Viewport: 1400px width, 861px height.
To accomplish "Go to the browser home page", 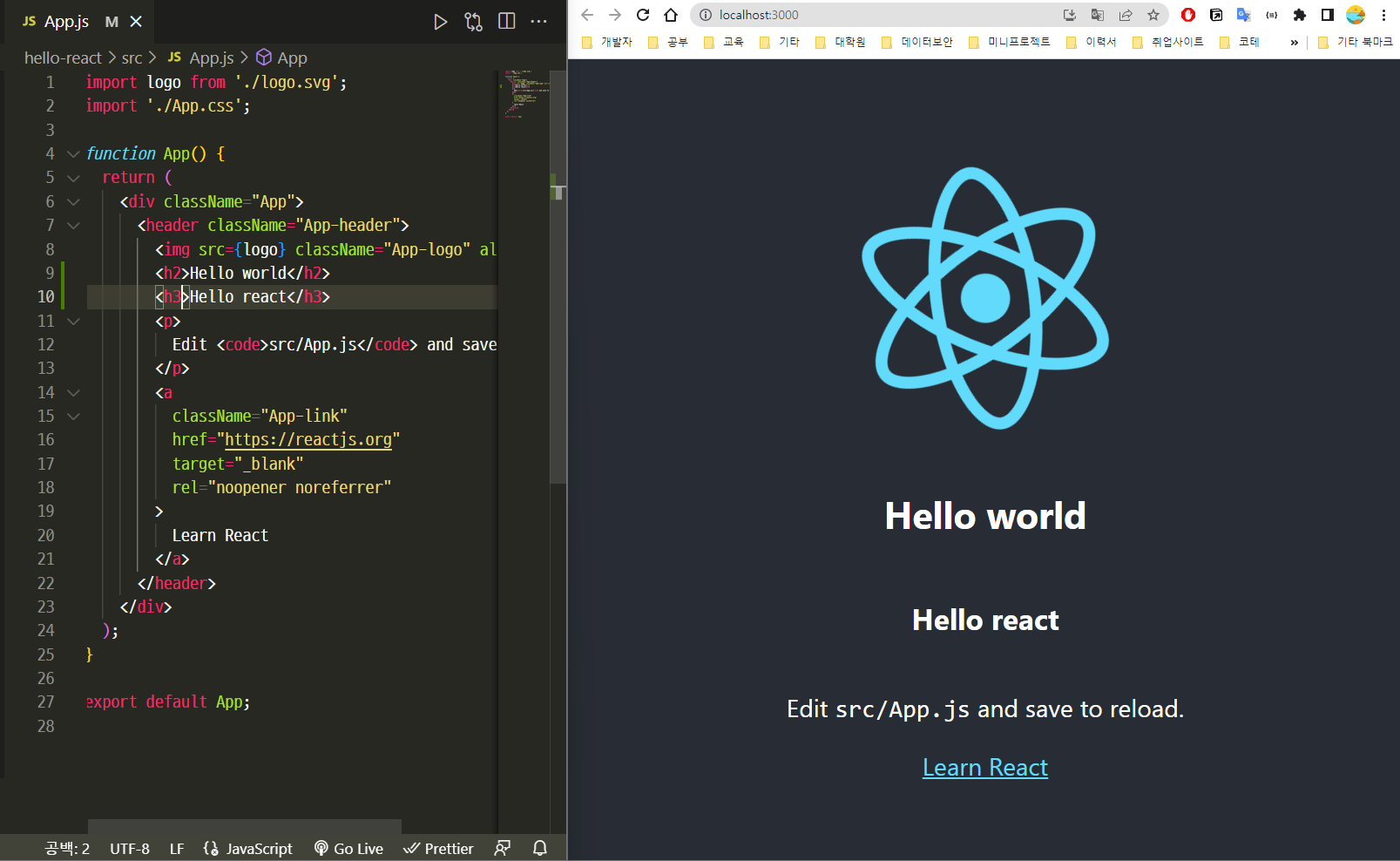I will (671, 15).
